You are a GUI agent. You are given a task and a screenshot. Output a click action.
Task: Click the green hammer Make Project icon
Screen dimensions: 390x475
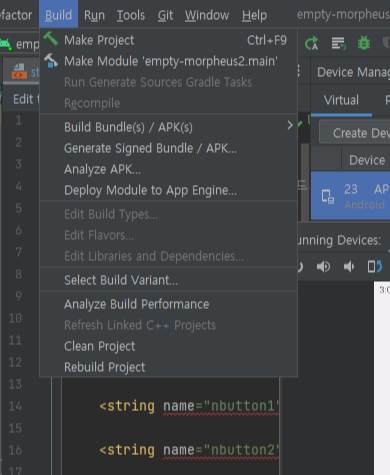[x=50, y=39]
